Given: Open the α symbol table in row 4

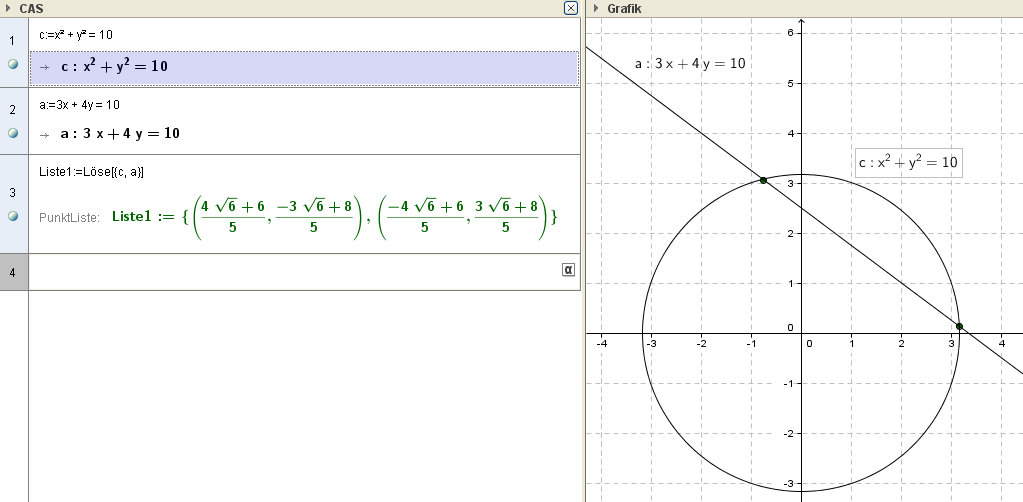Looking at the screenshot, I should 568,269.
